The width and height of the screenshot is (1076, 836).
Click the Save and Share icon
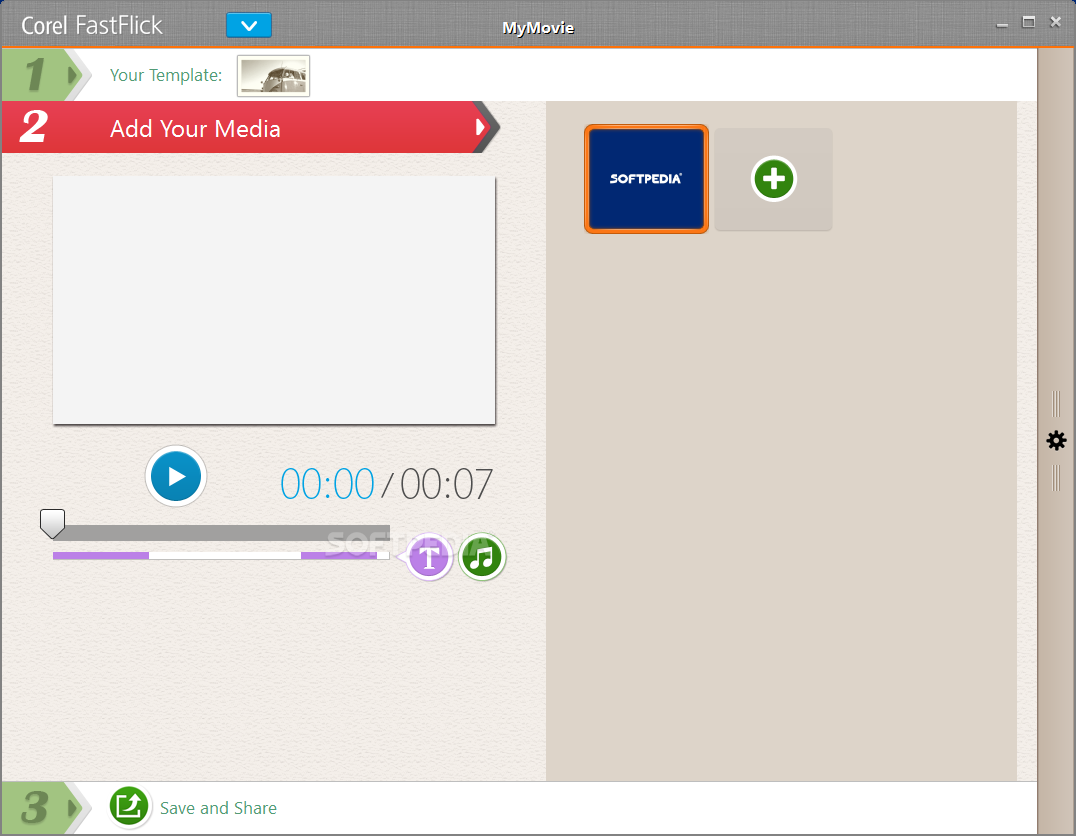[129, 806]
